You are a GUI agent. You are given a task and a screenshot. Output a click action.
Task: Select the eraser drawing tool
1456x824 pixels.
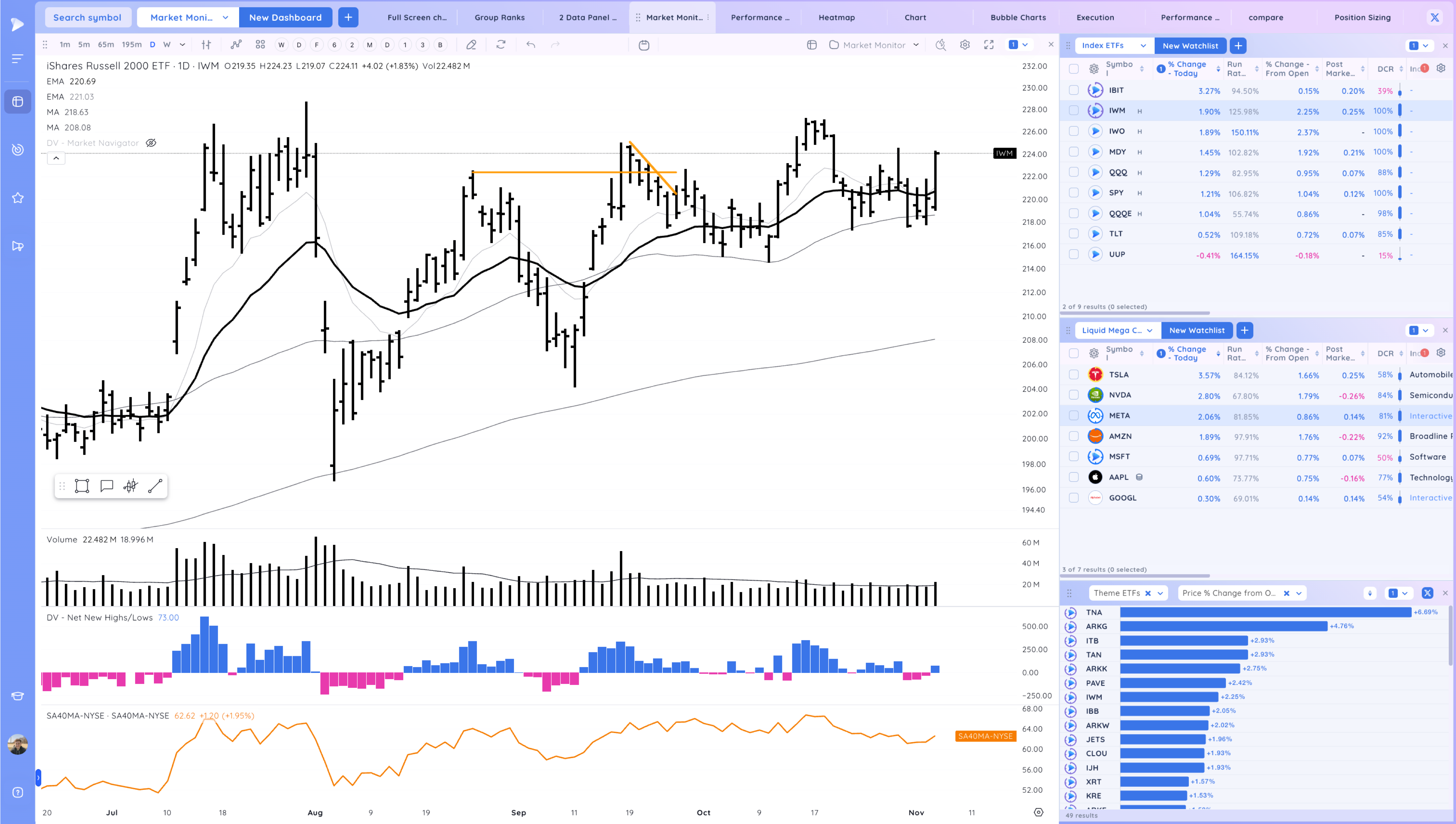pyautogui.click(x=471, y=45)
